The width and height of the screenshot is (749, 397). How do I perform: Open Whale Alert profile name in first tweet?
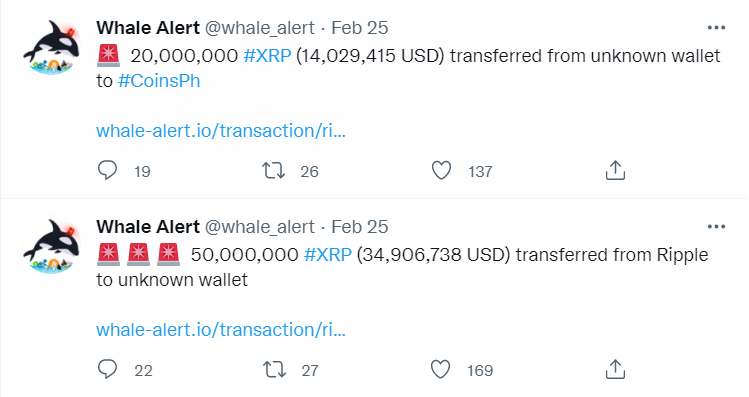(148, 28)
